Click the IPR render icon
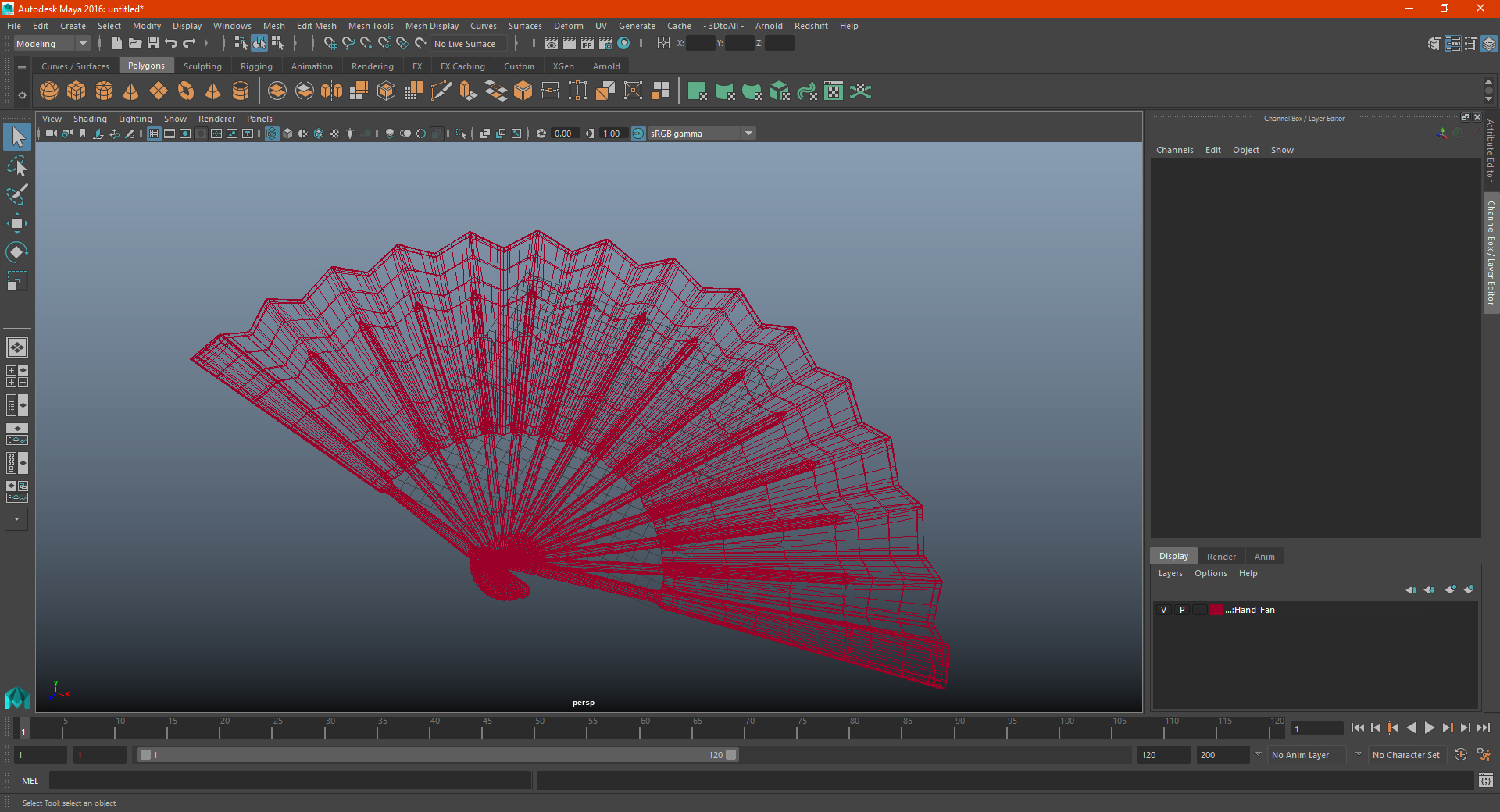The width and height of the screenshot is (1500, 812). coord(587,44)
